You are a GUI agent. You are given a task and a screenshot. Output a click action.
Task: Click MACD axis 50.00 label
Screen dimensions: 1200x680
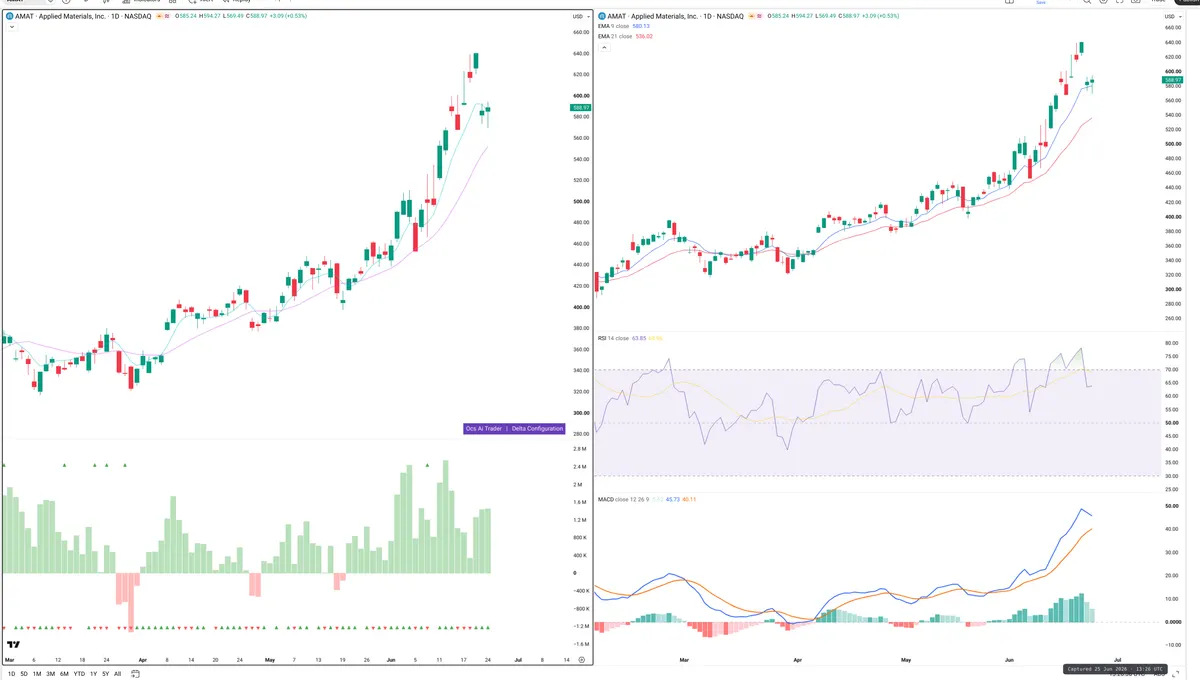(x=1173, y=506)
